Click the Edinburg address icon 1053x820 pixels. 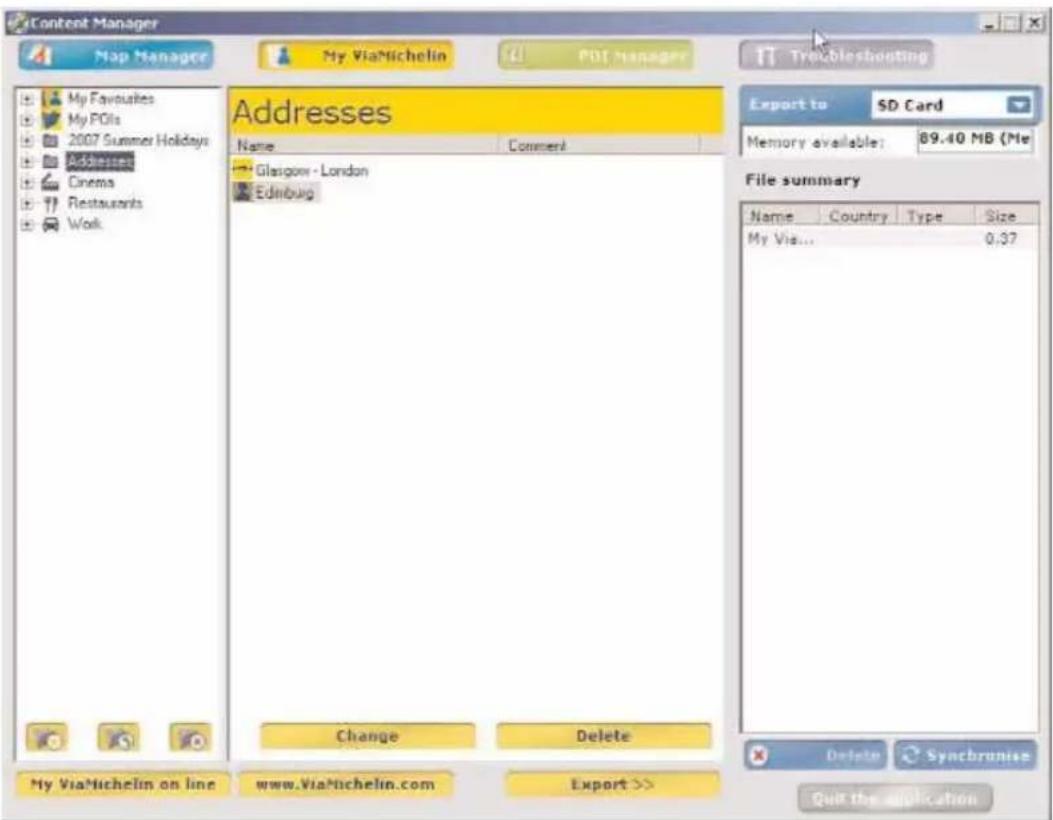pos(242,192)
